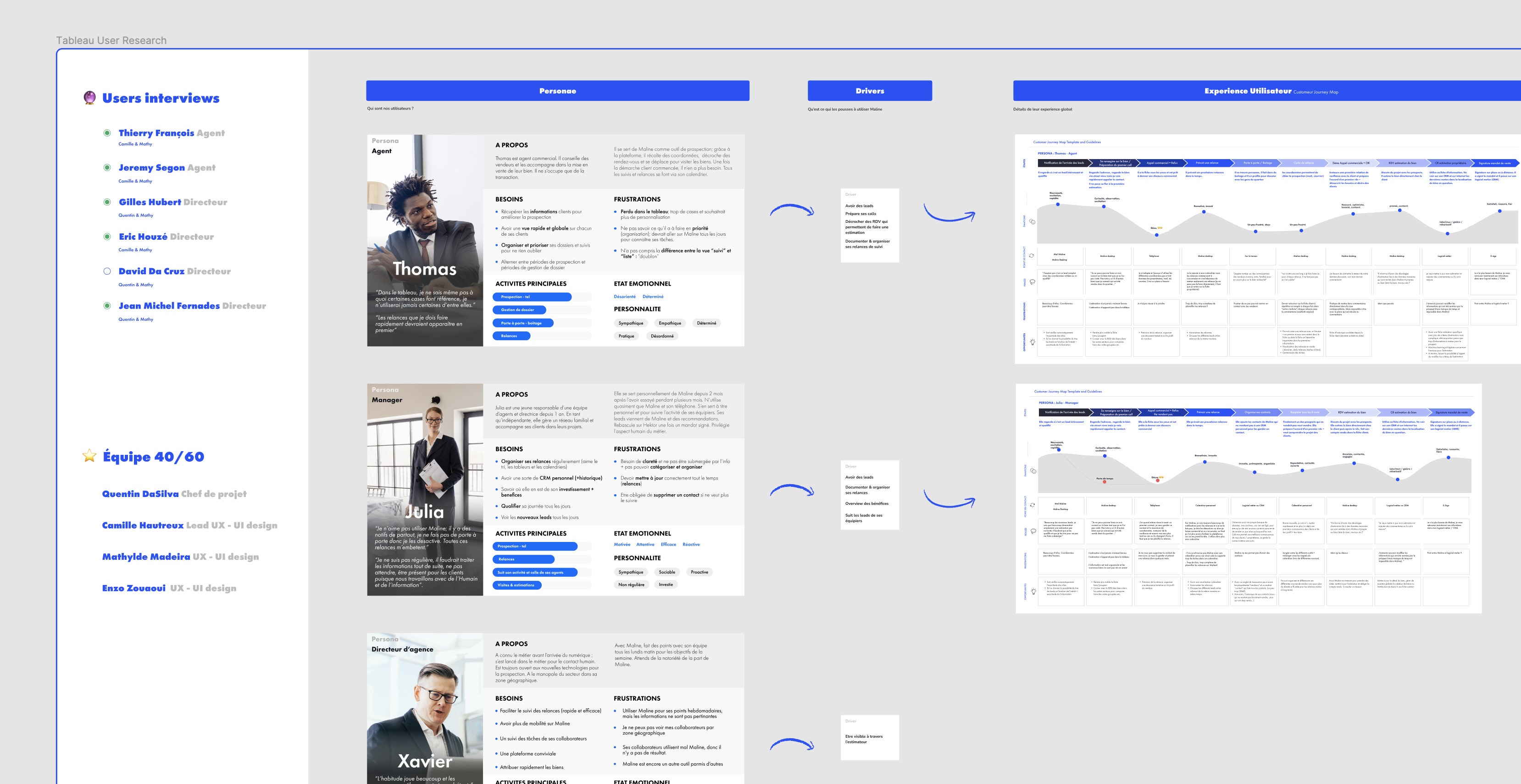Click the Point de contact refresh icon, Thomas map
Viewport: 1521px width, 784px height.
click(x=1032, y=256)
